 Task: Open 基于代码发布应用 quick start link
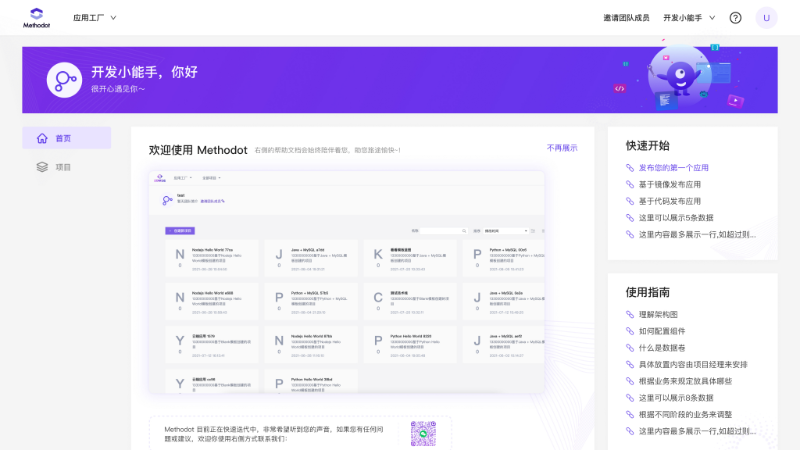click(670, 201)
